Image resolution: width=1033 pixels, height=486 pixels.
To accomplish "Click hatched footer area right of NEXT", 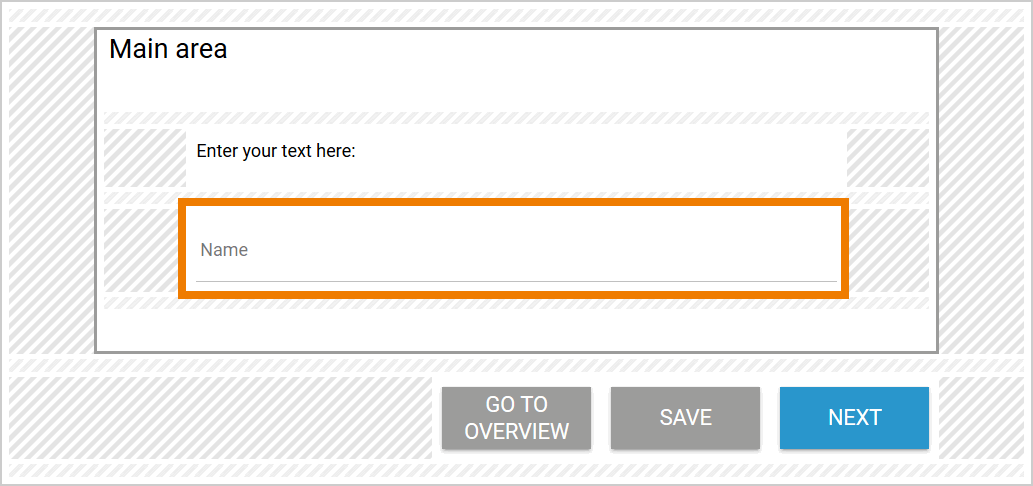I will (x=981, y=418).
